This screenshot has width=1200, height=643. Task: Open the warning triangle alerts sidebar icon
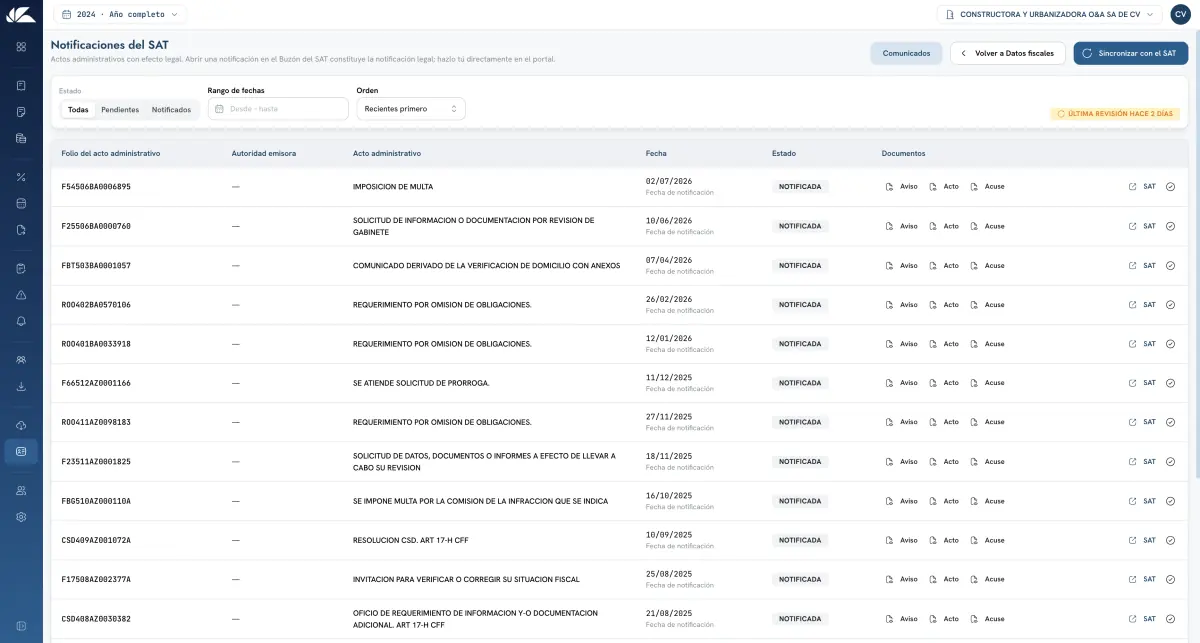coord(21,295)
